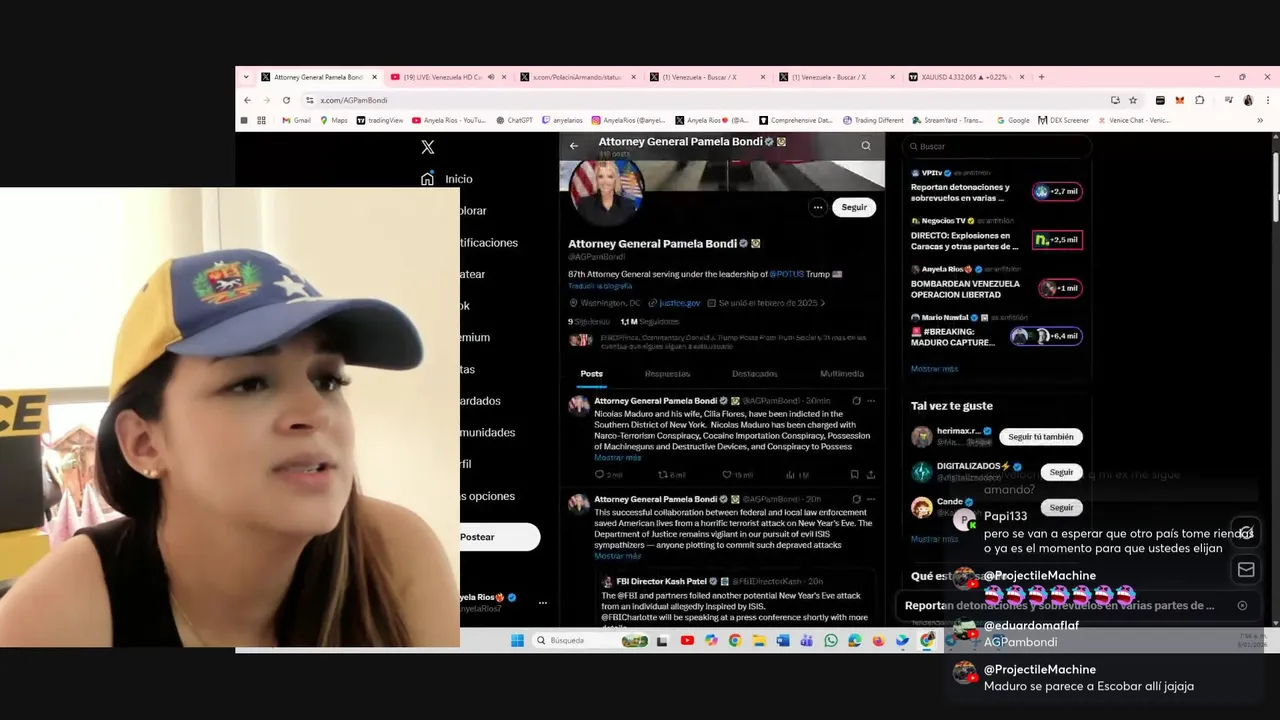Switch to the Multimedia tab
The width and height of the screenshot is (1280, 720).
click(842, 374)
